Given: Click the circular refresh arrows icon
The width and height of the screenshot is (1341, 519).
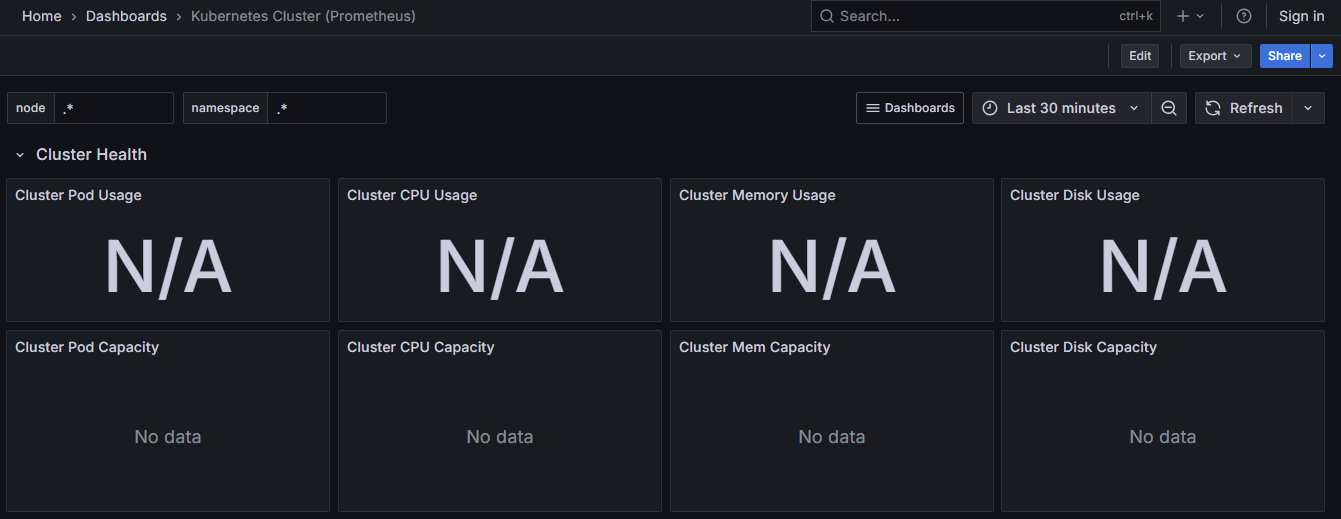Looking at the screenshot, I should point(1213,108).
